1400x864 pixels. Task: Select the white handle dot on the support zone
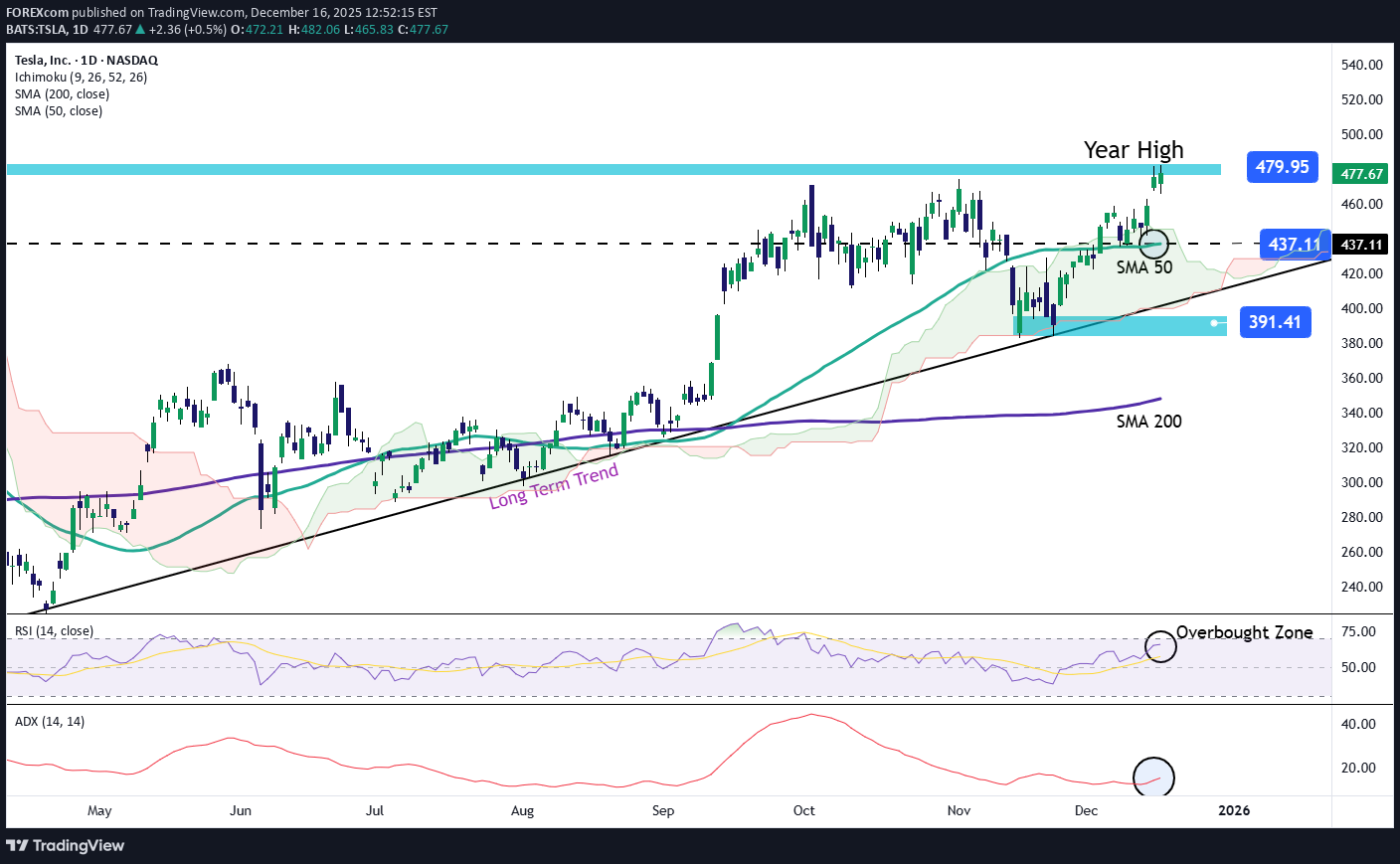tap(1213, 323)
